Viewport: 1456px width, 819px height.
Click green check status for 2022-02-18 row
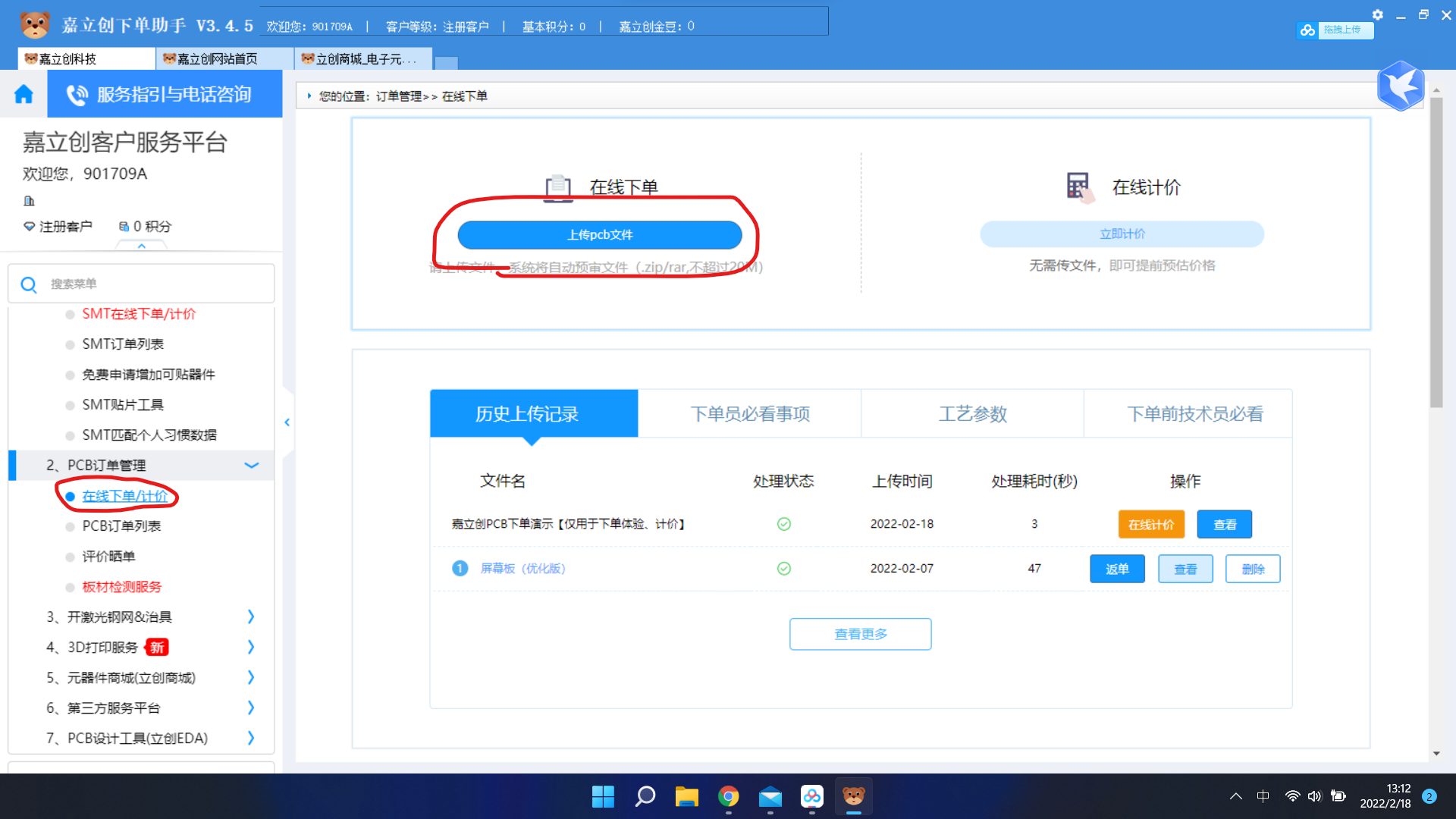(784, 524)
